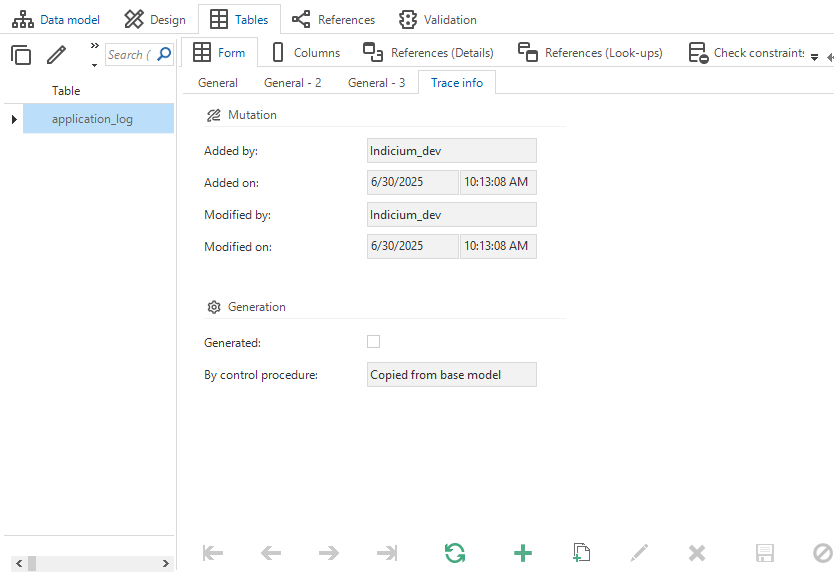Click the green refresh icon
Viewport: 834px width, 575px height.
(x=455, y=553)
